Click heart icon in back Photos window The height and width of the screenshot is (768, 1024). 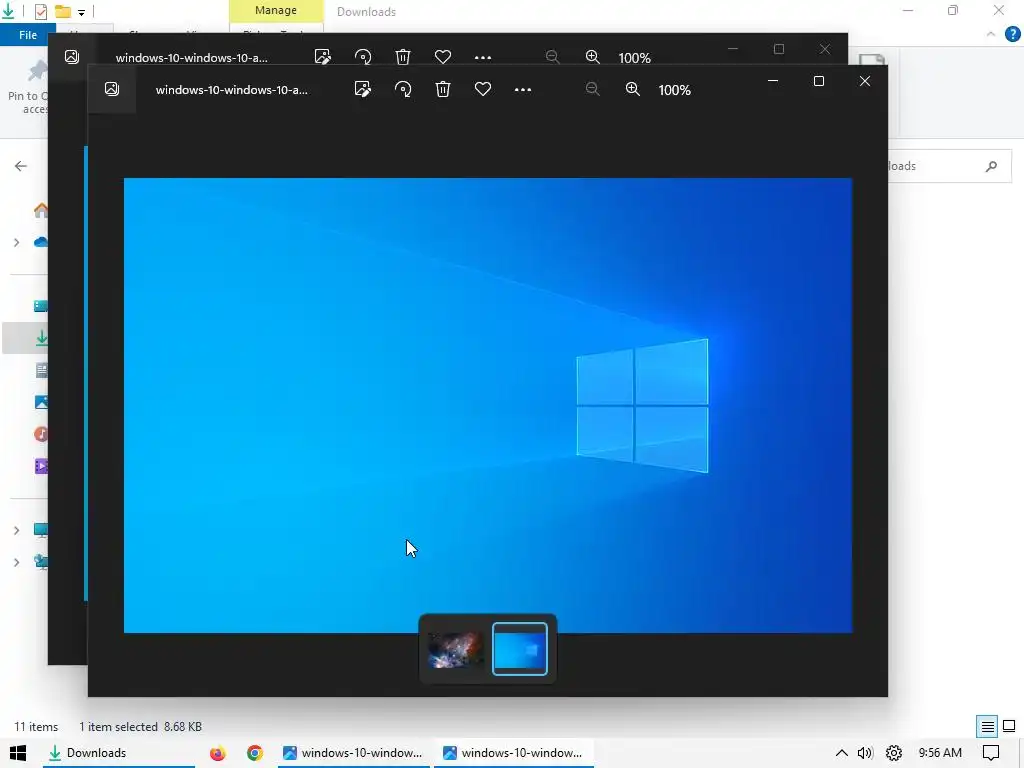coord(443,57)
